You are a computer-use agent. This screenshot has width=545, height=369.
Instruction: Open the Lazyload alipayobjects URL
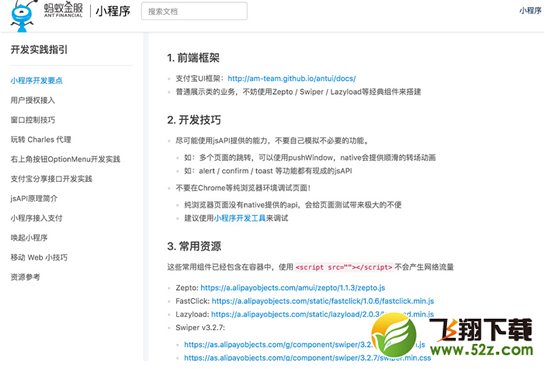point(323,314)
